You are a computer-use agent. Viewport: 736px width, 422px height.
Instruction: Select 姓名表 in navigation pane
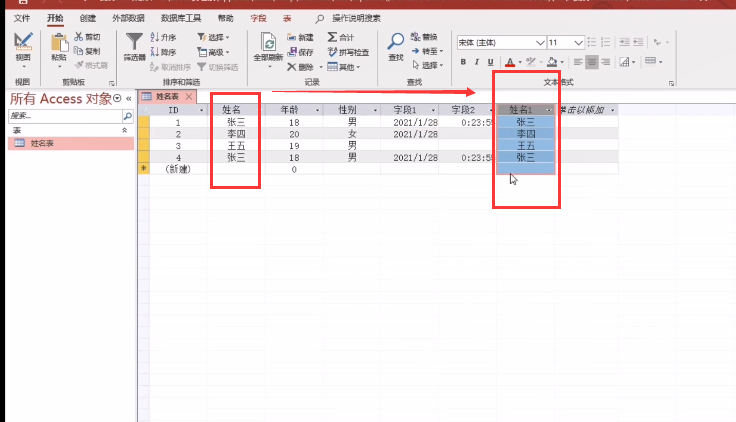pyautogui.click(x=71, y=144)
